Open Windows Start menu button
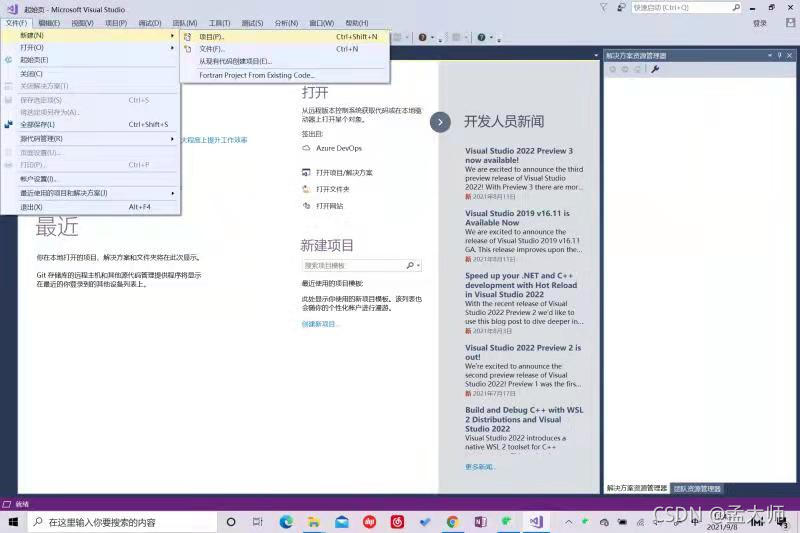The image size is (800, 533). pyautogui.click(x=14, y=522)
